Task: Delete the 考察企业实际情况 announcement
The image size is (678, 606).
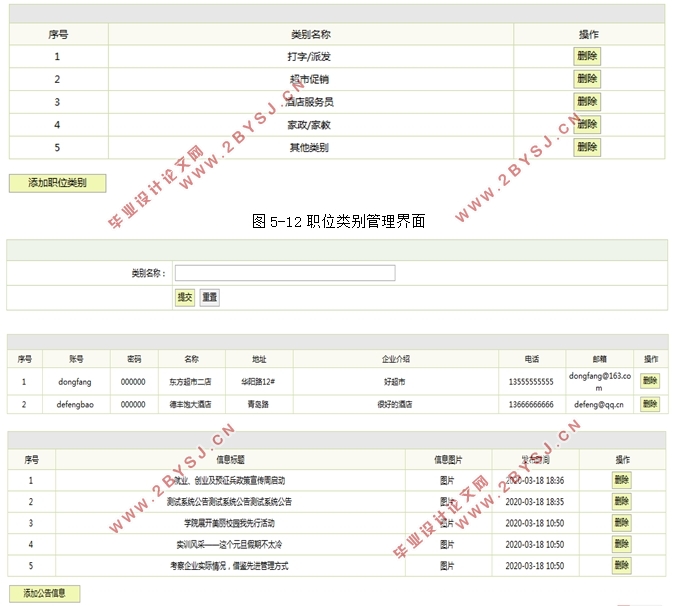Action: pos(622,565)
